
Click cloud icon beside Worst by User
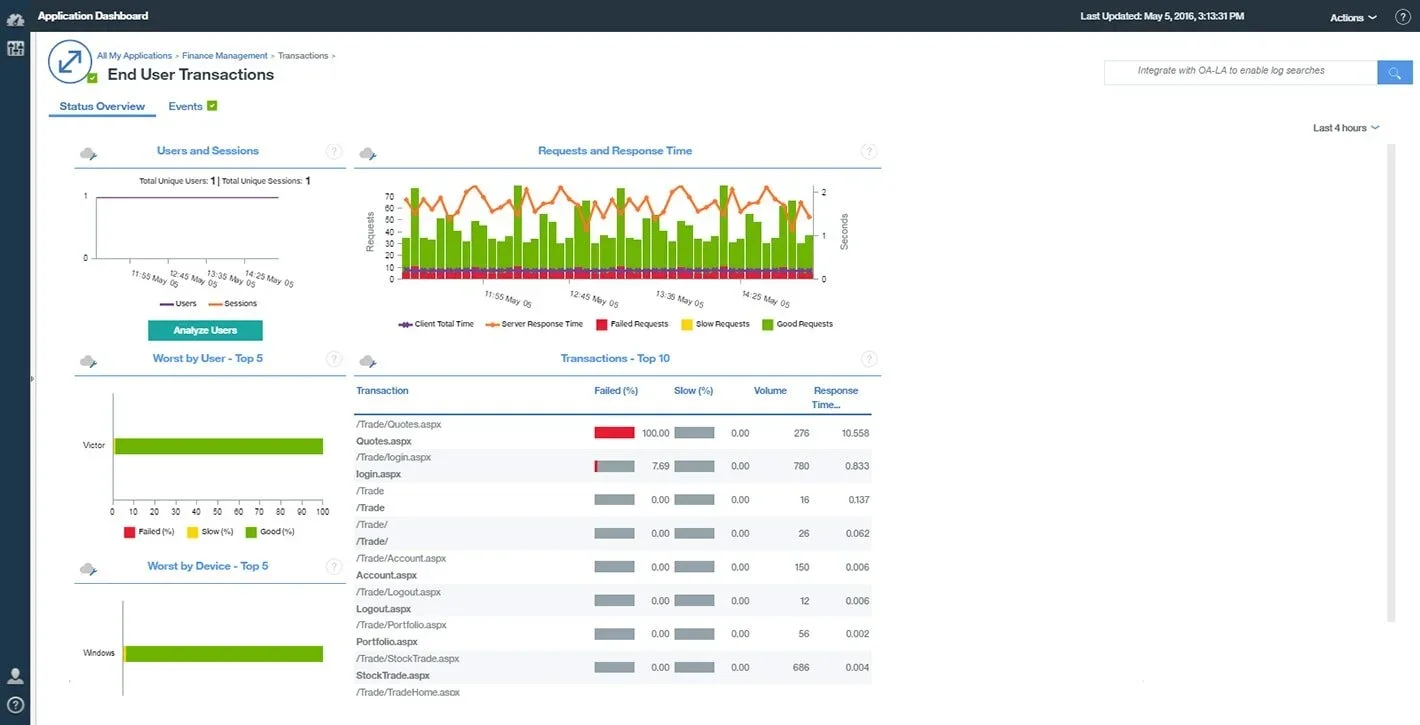click(88, 361)
